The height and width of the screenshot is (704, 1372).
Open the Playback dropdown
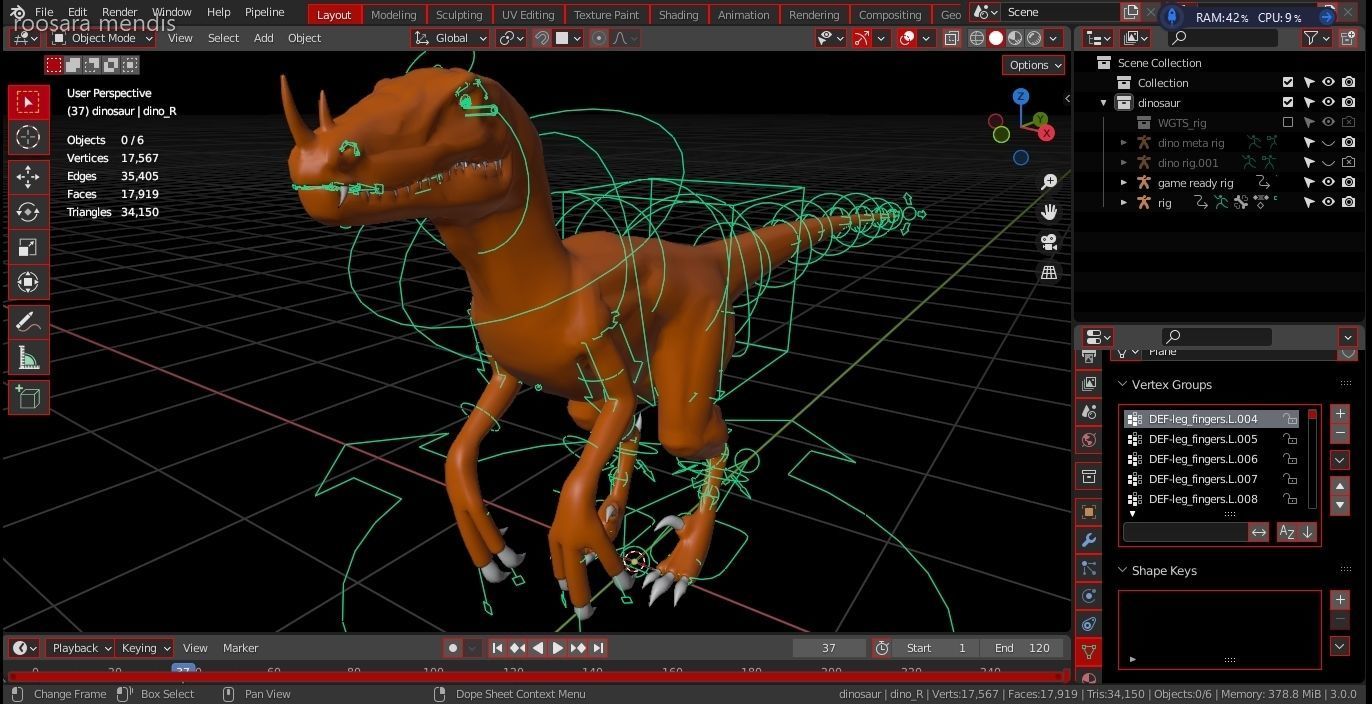tap(80, 648)
